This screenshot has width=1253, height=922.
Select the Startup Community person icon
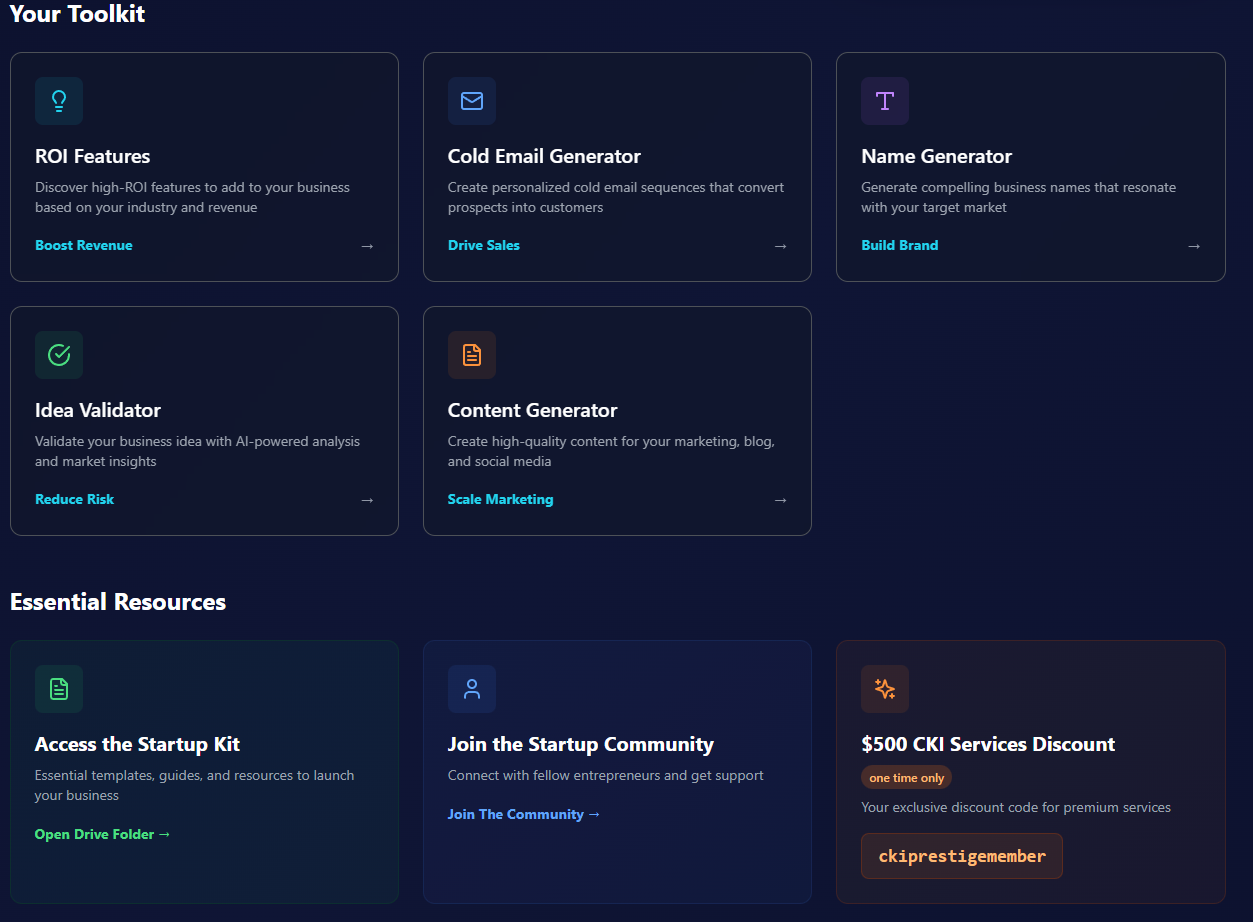pos(471,688)
